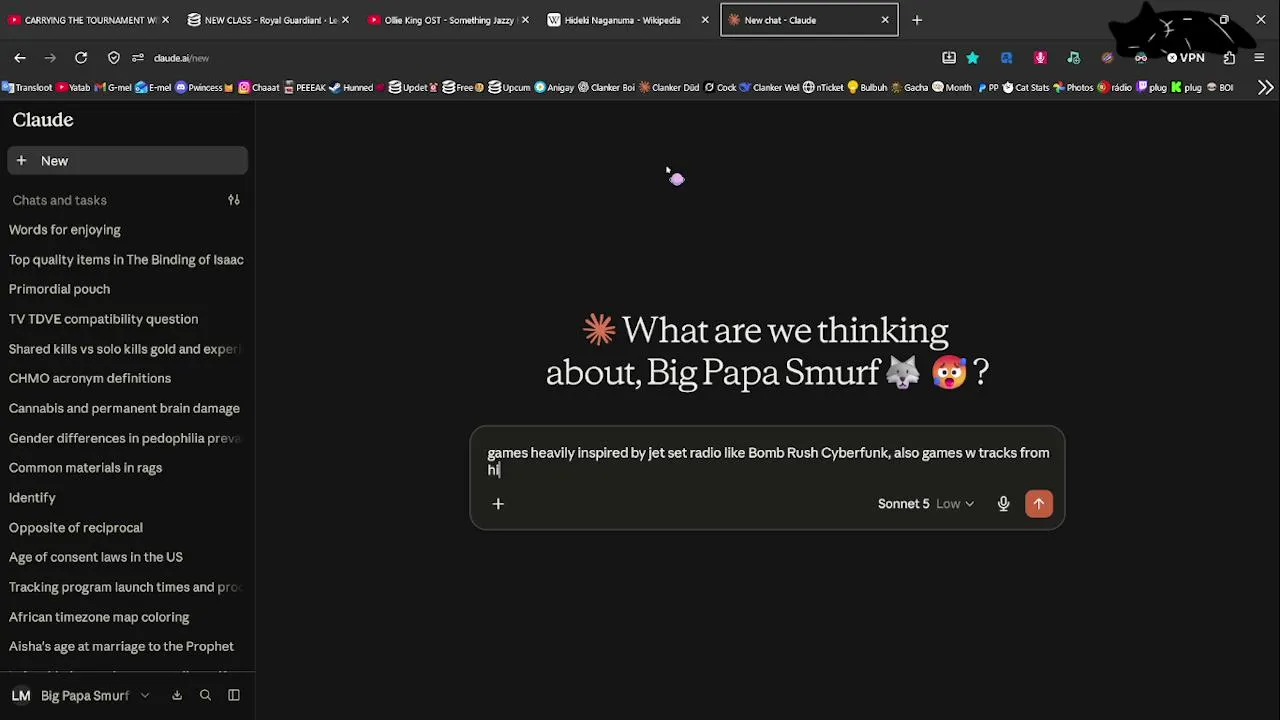Open site settings icon beside the URL
1280x720 pixels.
[x=138, y=58]
